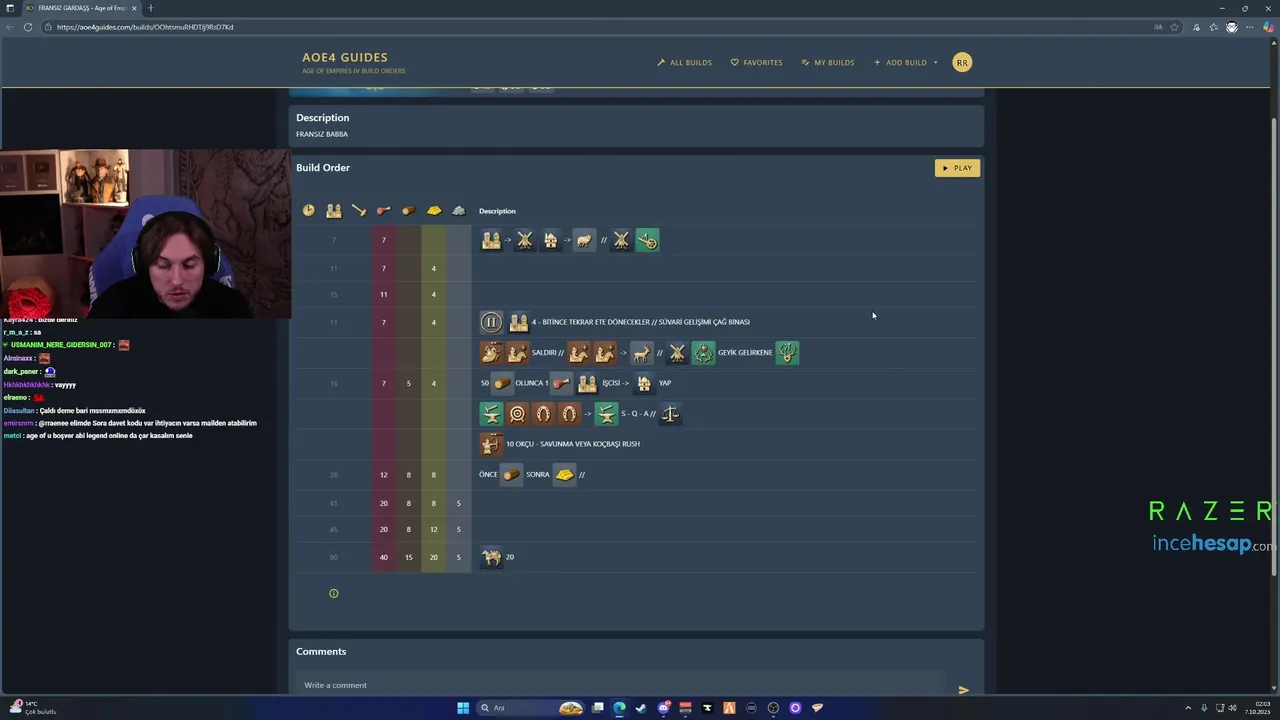Click the browser address bar URL

145,27
